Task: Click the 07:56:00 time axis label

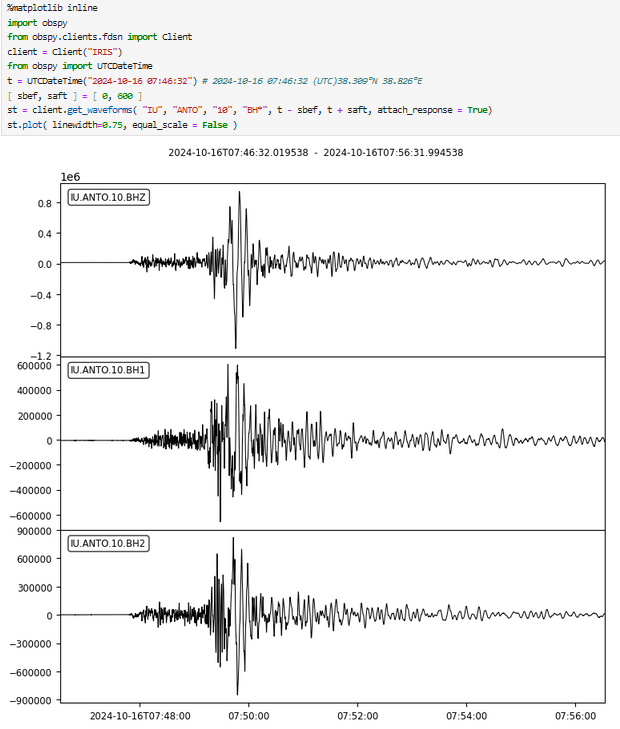Action: [575, 716]
